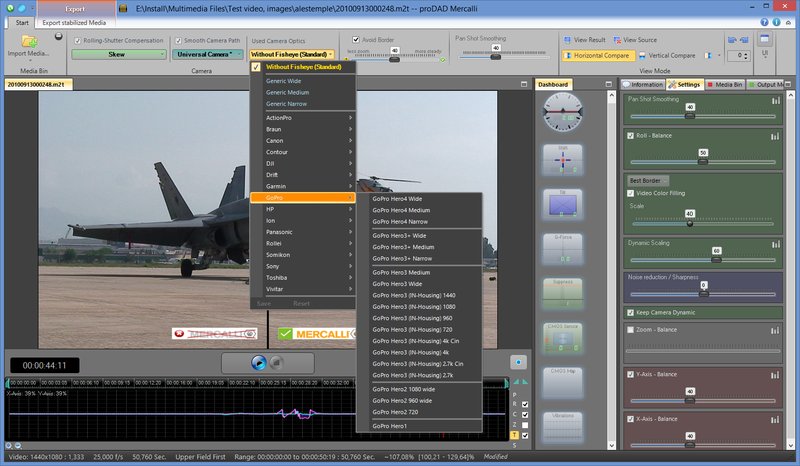Switch to the Information tab
Screen dimensions: 800x466
pyautogui.click(x=642, y=85)
